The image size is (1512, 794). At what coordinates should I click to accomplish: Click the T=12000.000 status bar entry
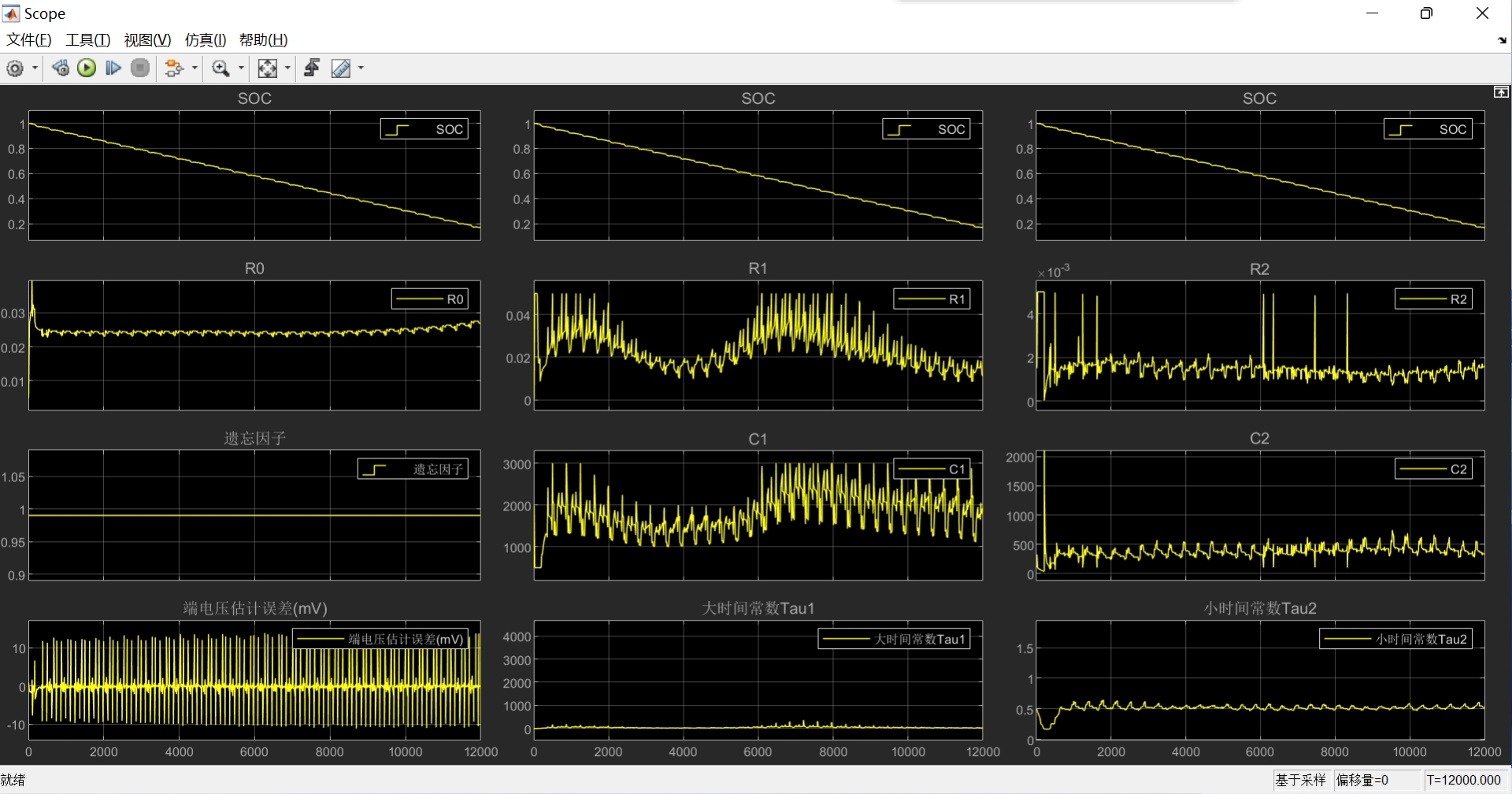coord(1464,780)
